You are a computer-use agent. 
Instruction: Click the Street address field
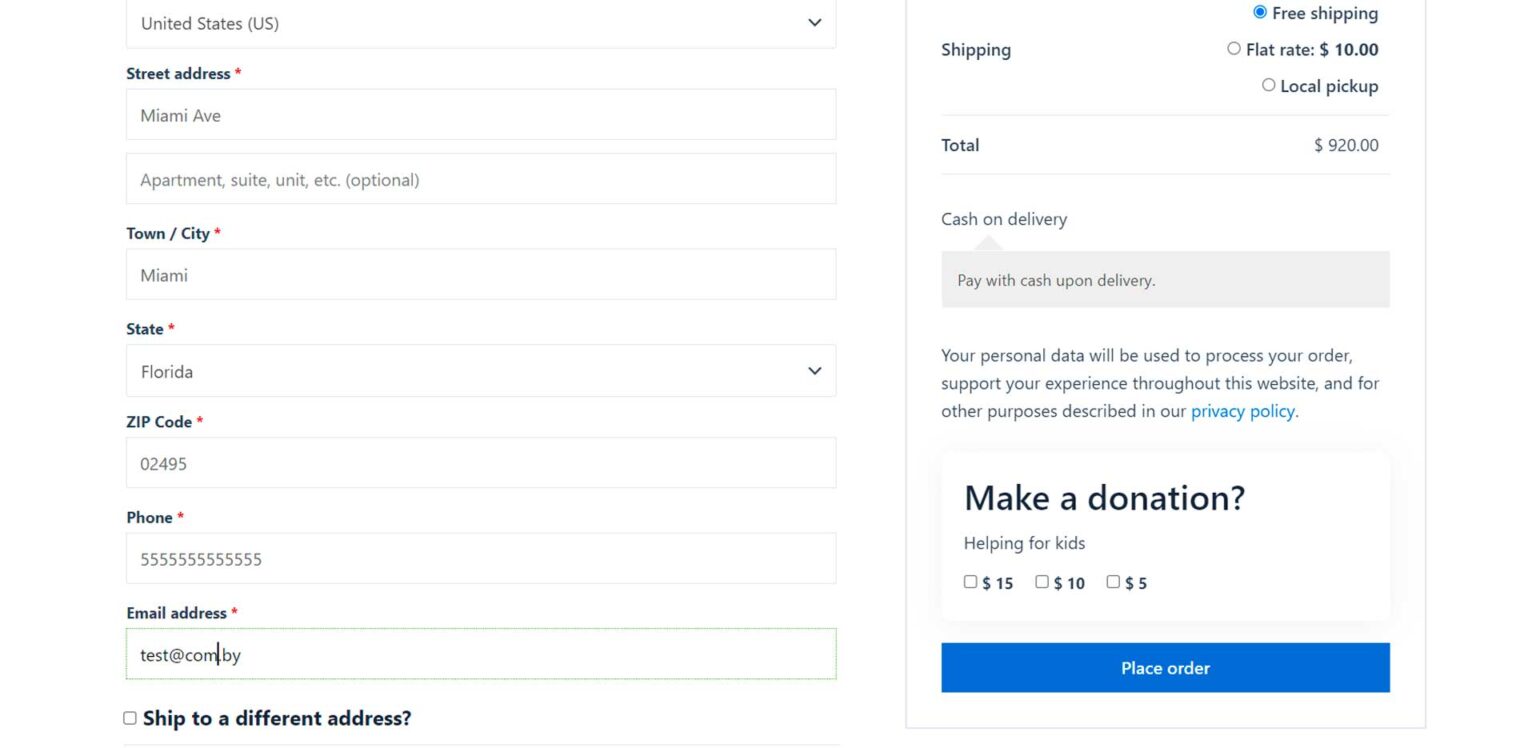coord(480,114)
